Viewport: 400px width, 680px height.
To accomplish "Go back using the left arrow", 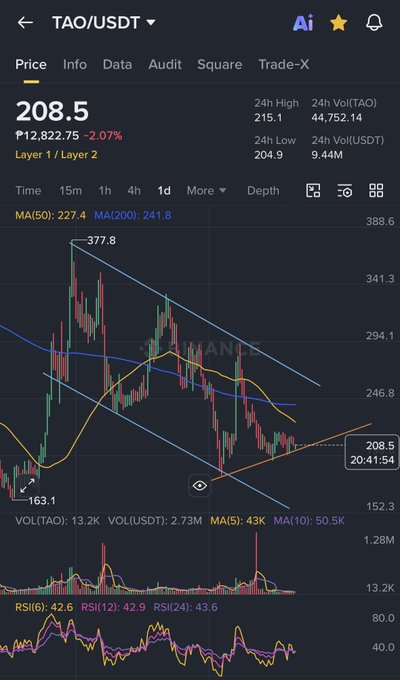I will pos(25,23).
